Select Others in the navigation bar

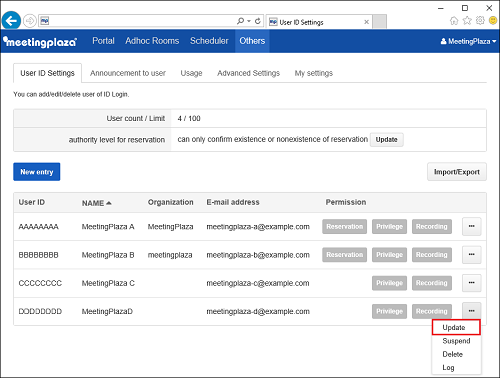(252, 41)
